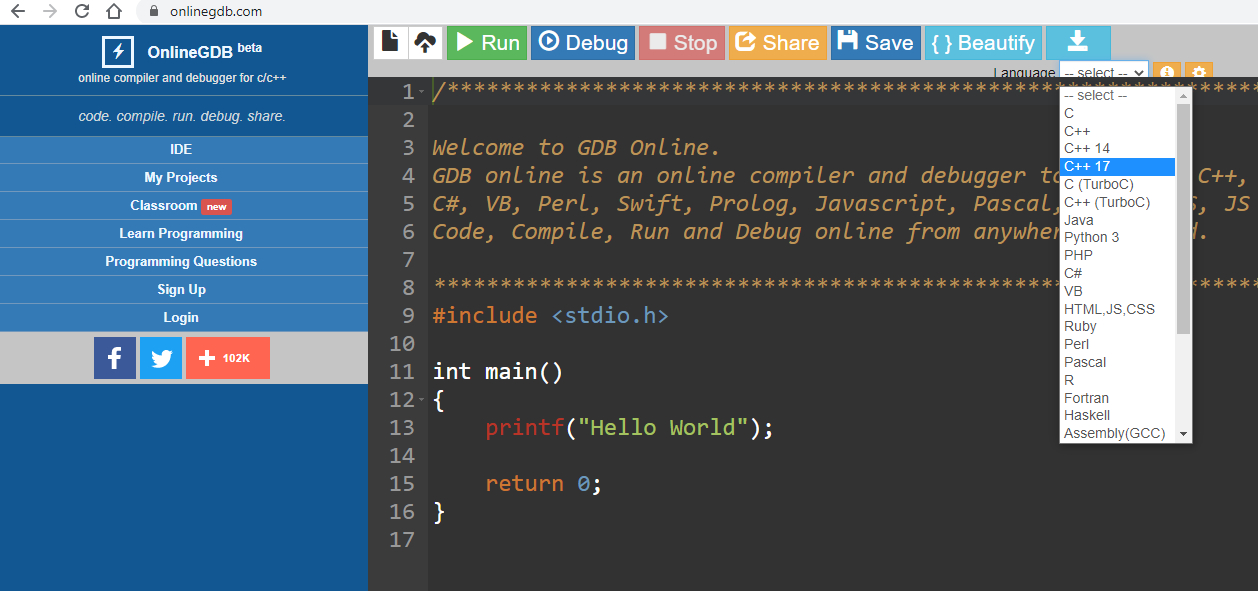
Task: Select the '-- select --' placeholder list option
Action: (1118, 96)
